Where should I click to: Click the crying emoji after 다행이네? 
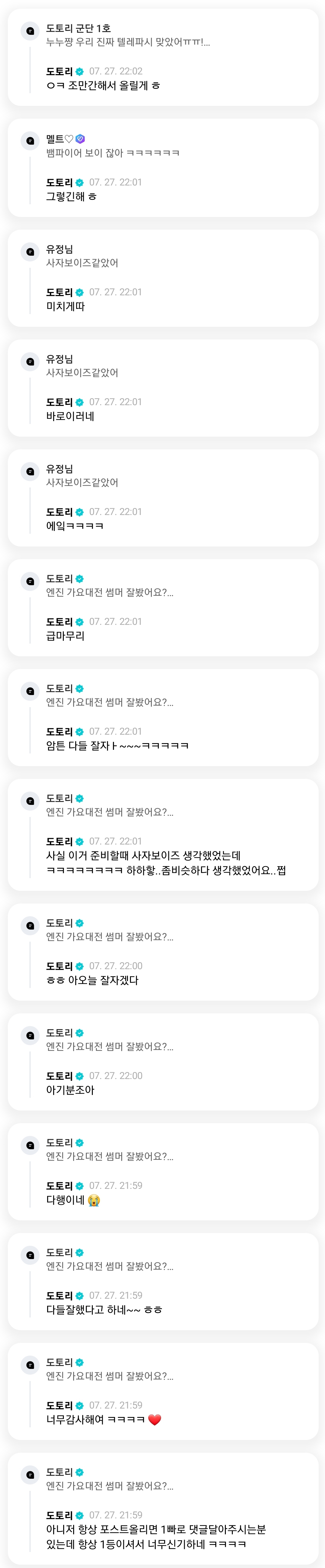tap(94, 1200)
